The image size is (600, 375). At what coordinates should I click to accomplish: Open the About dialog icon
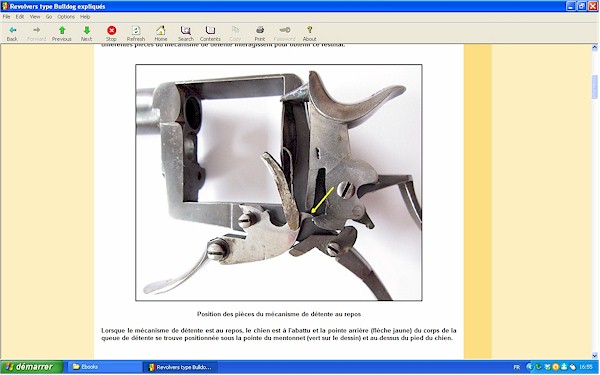click(x=309, y=33)
